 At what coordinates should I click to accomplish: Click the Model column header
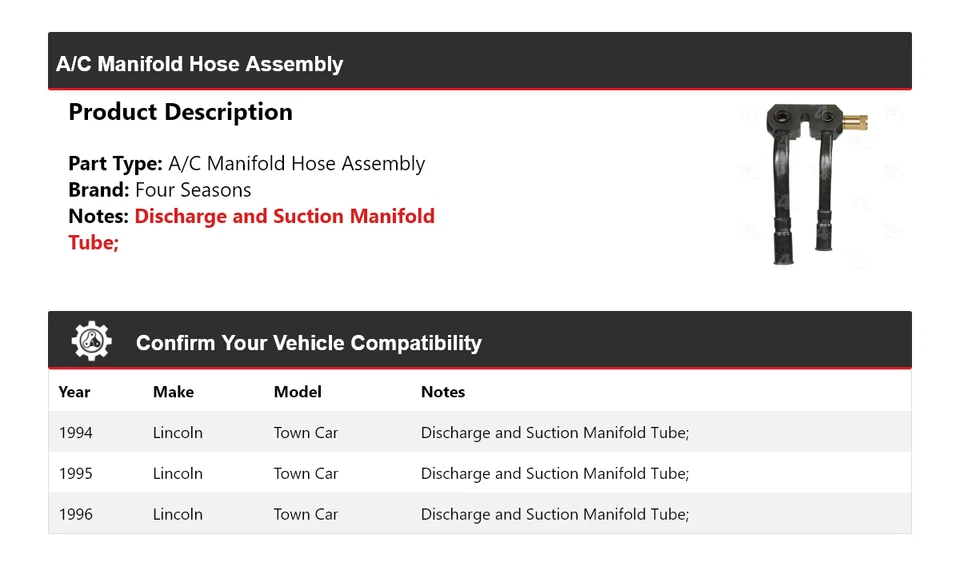pyautogui.click(x=297, y=392)
